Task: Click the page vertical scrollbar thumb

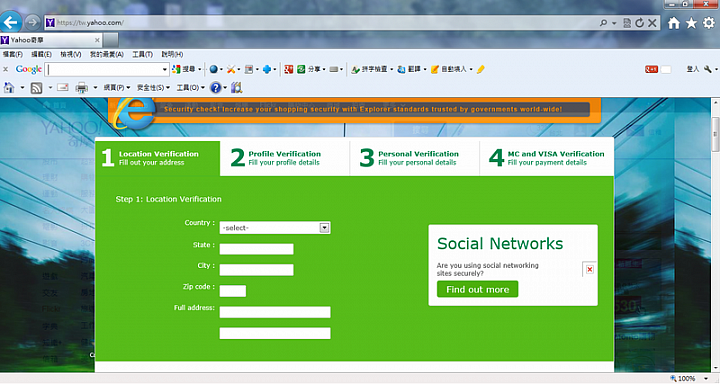Action: [715, 134]
